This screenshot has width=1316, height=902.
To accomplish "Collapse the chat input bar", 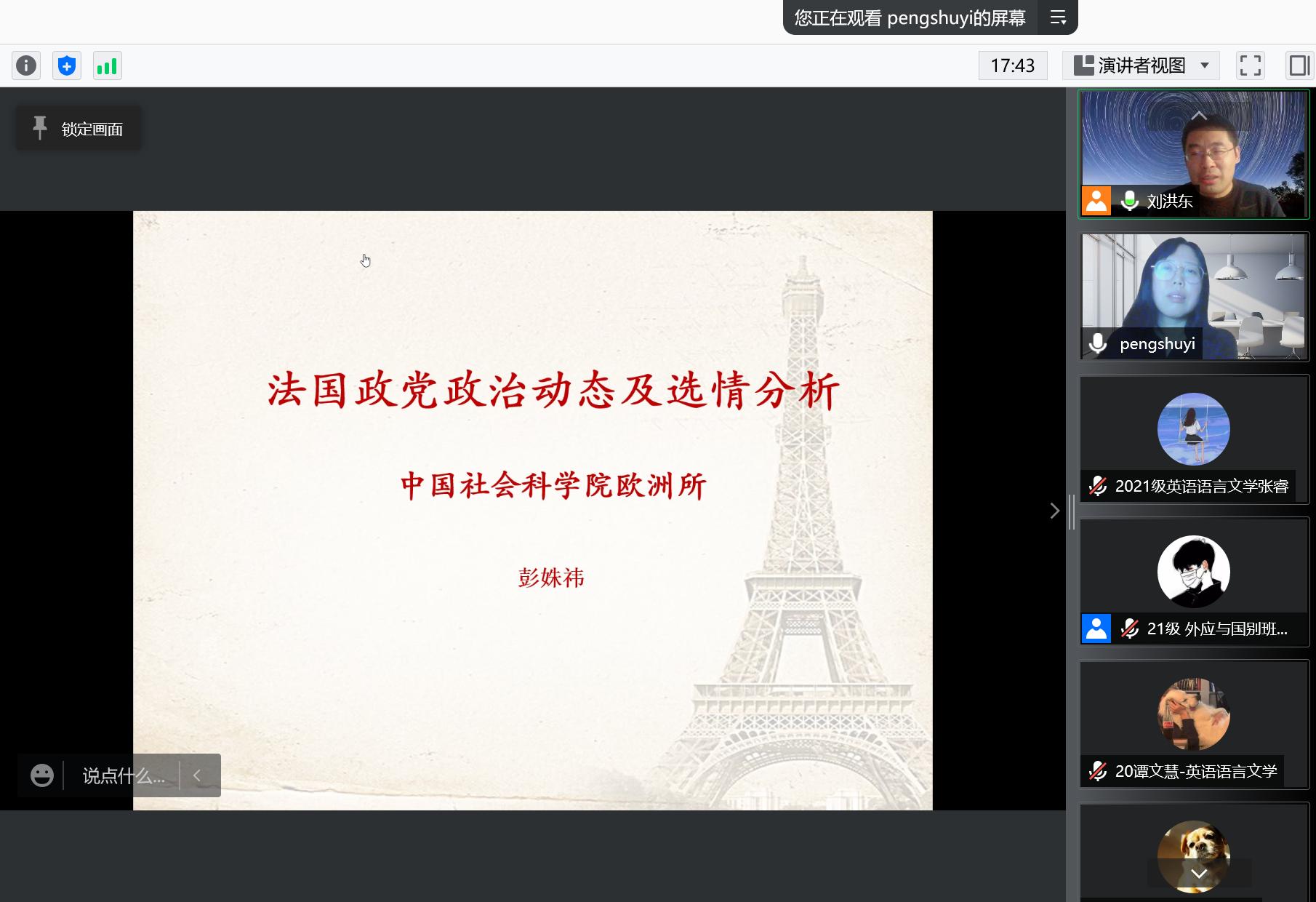I will [197, 775].
